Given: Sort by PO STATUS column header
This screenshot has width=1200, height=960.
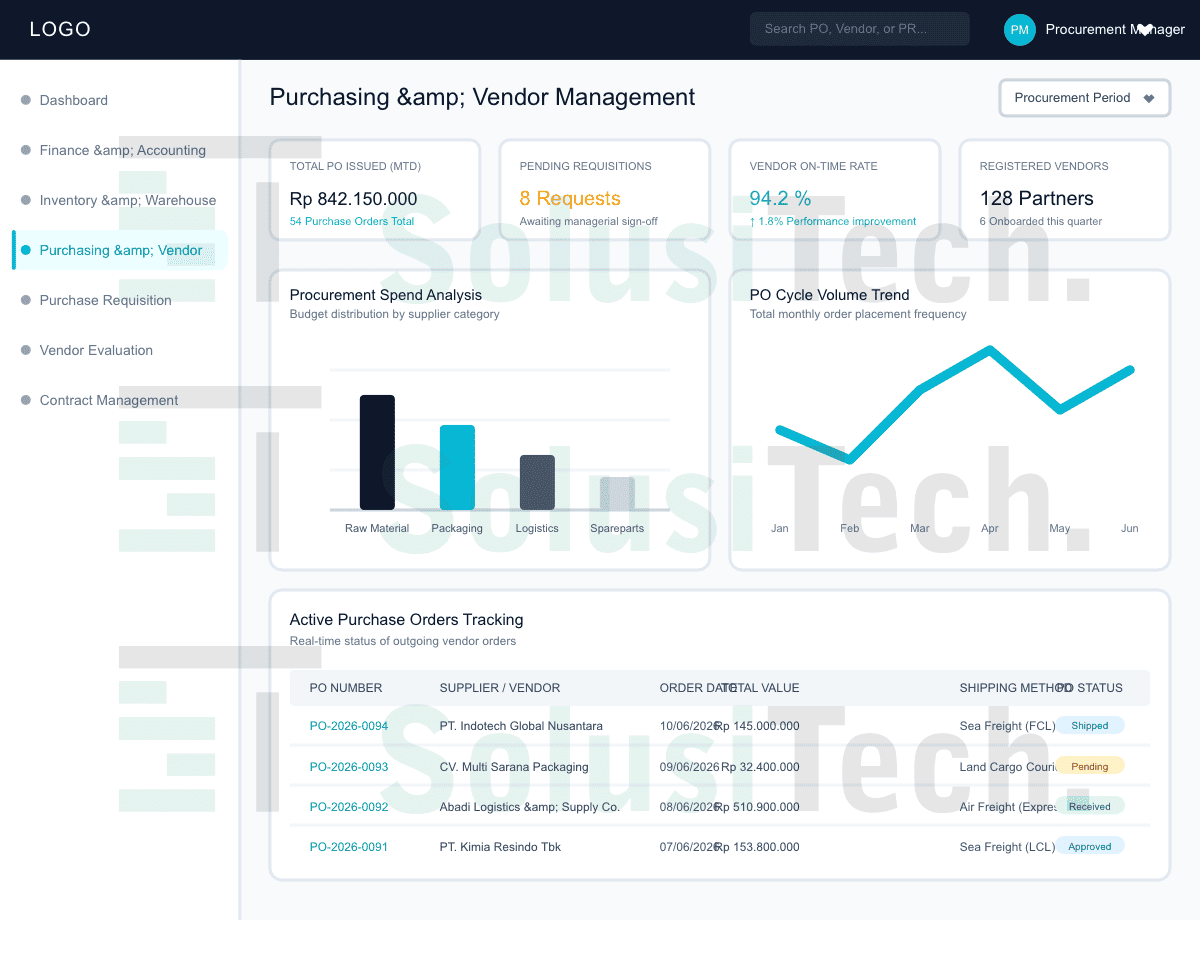Looking at the screenshot, I should [x=1089, y=688].
